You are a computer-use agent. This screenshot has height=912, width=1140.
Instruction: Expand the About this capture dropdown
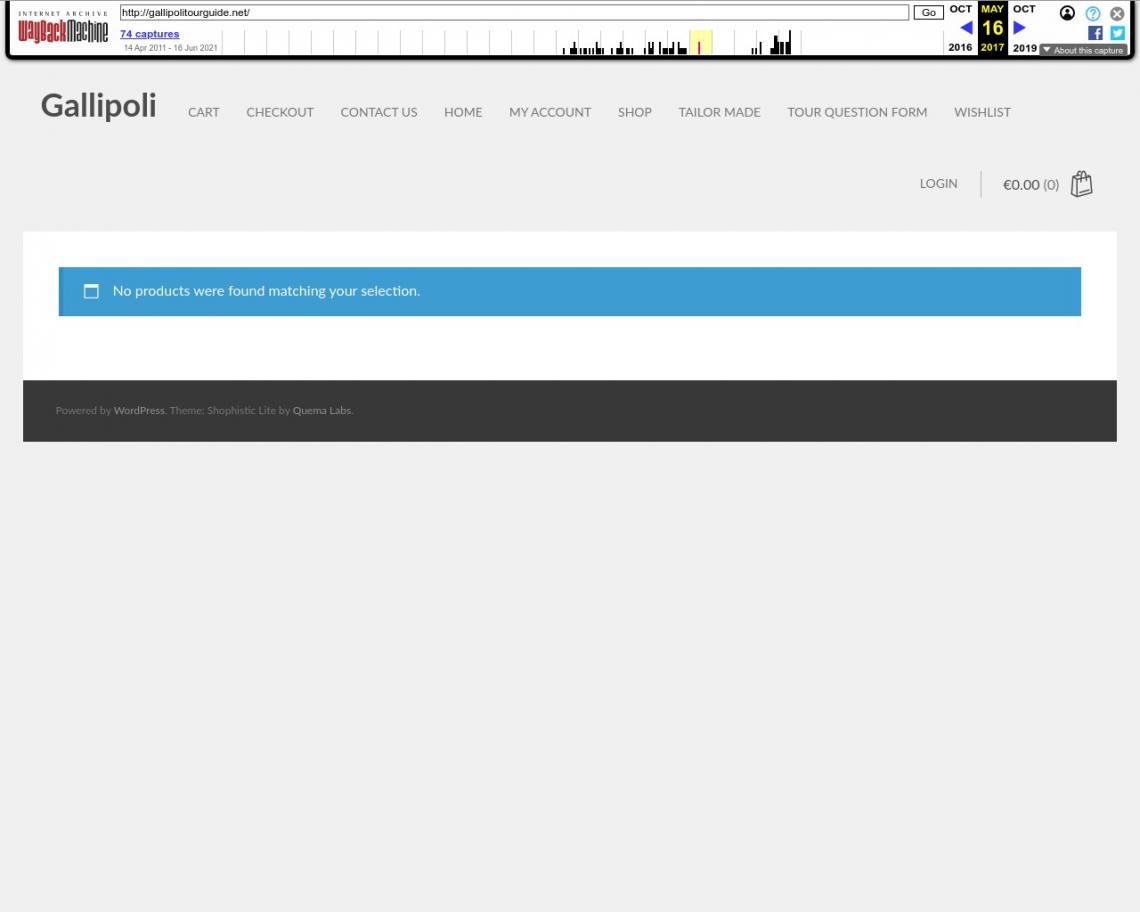tap(1083, 50)
